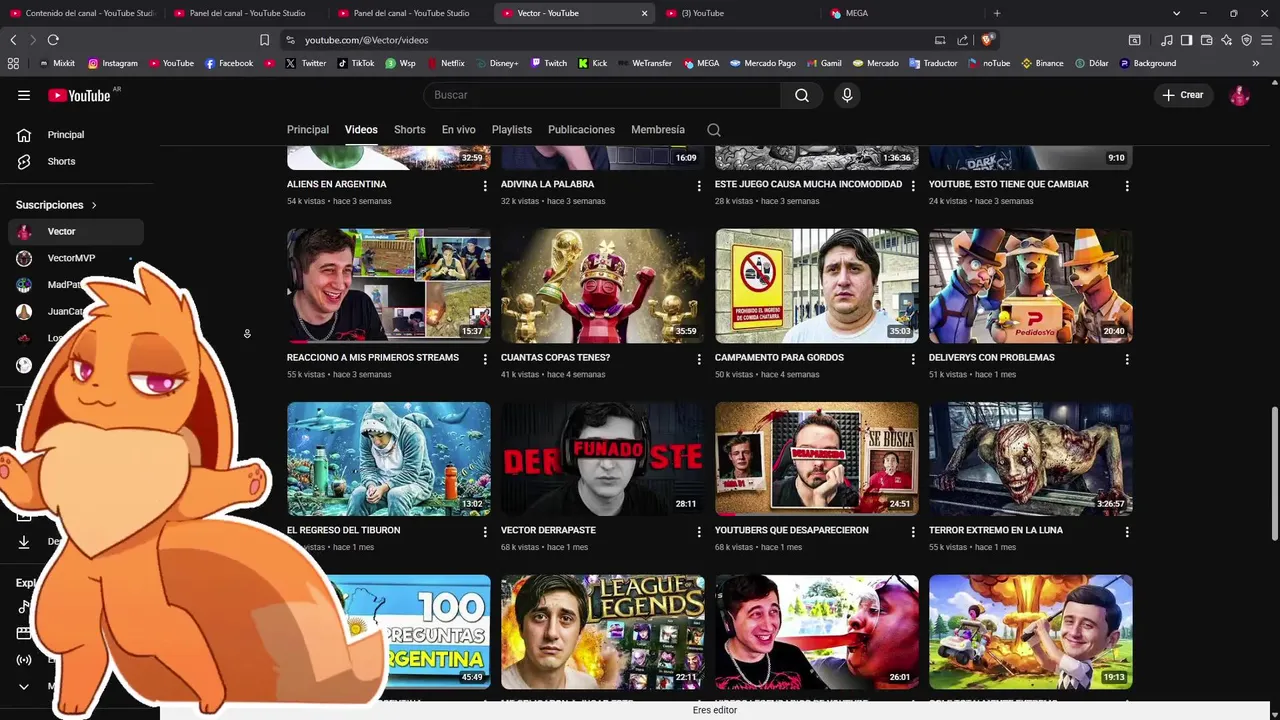Open CUANTAS COPAS TENES? video thumbnail
Viewport: 1280px width, 720px height.
603,286
